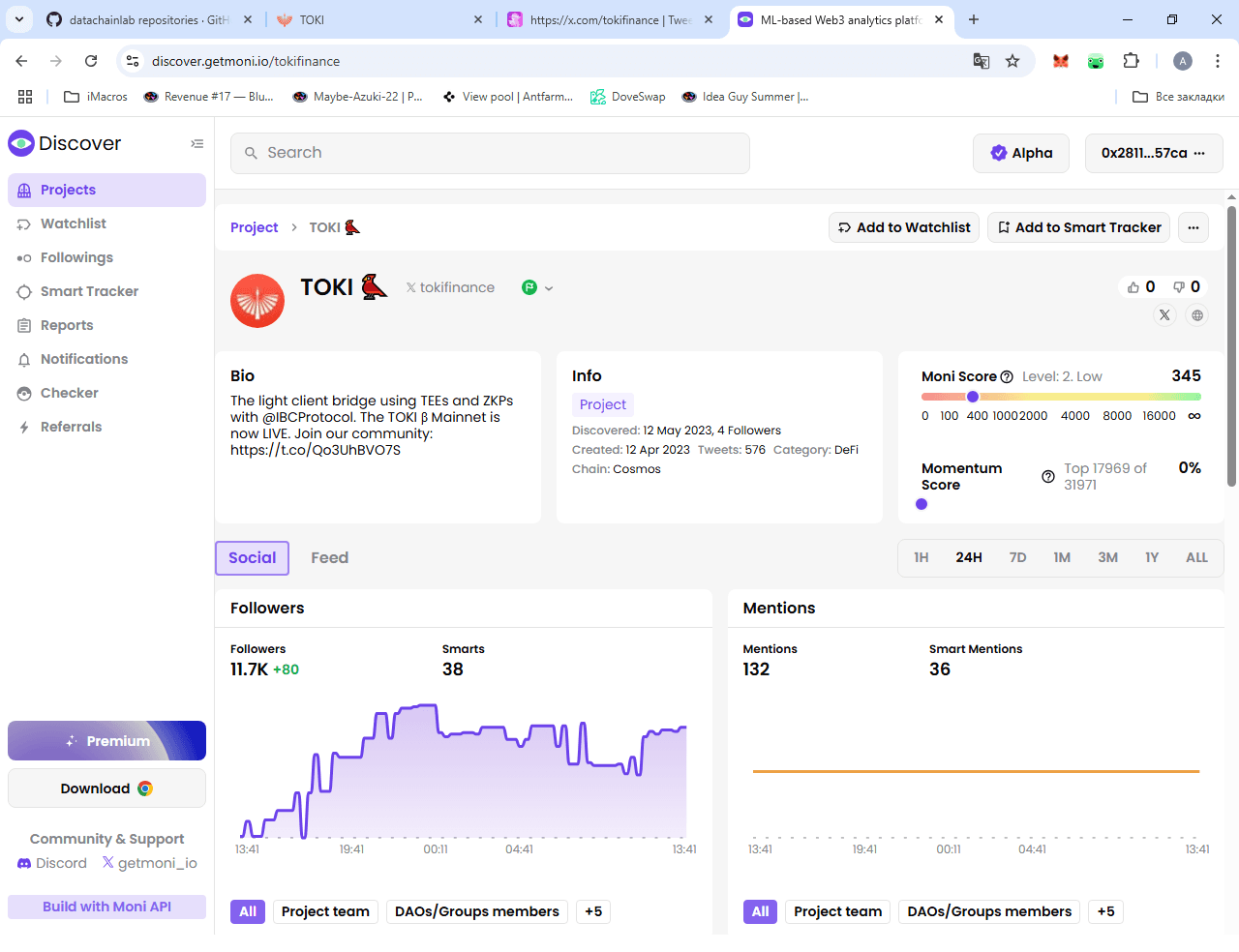Viewport: 1239px width, 952px height.
Task: Click Add to Watchlist button
Action: pos(904,227)
